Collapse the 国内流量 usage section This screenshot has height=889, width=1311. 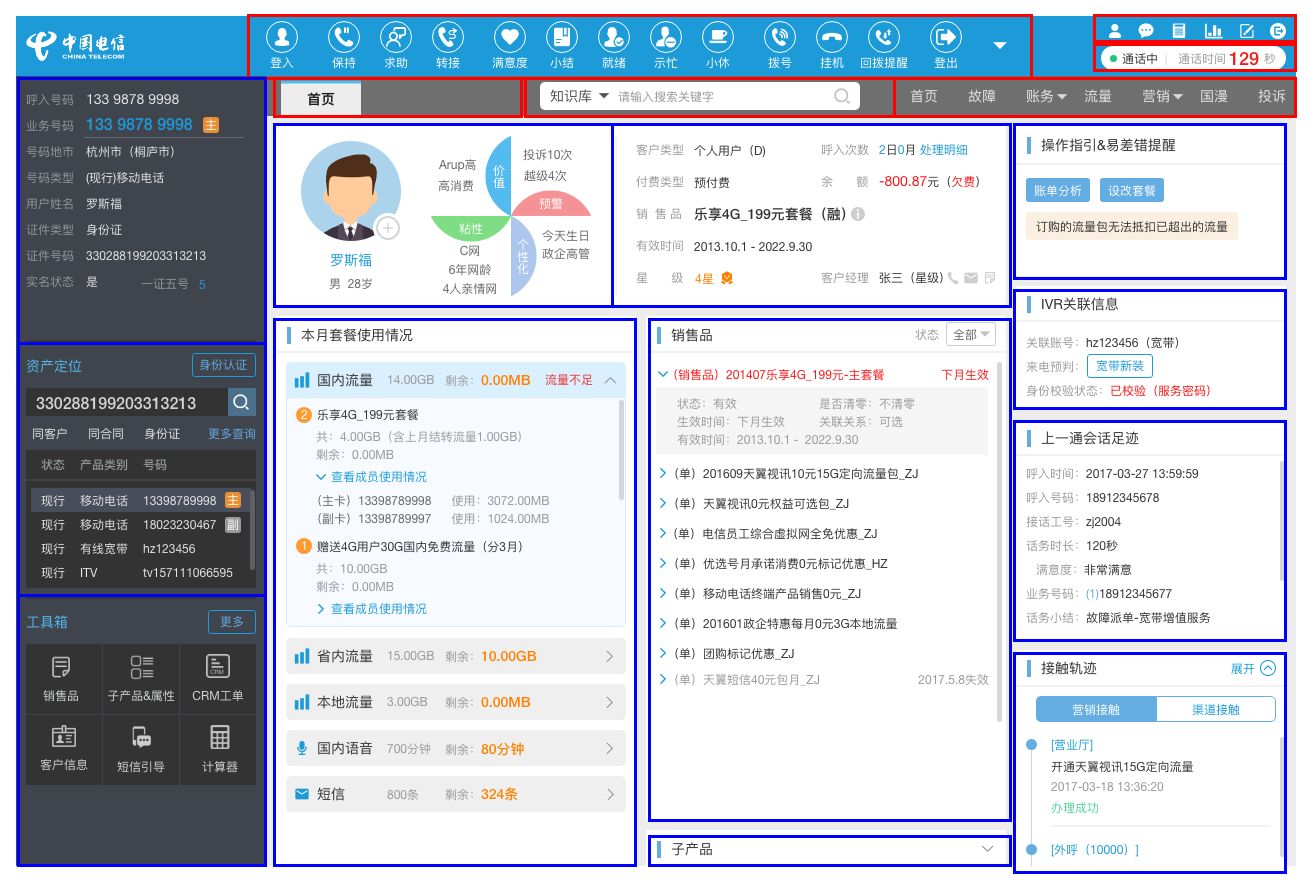tap(610, 380)
